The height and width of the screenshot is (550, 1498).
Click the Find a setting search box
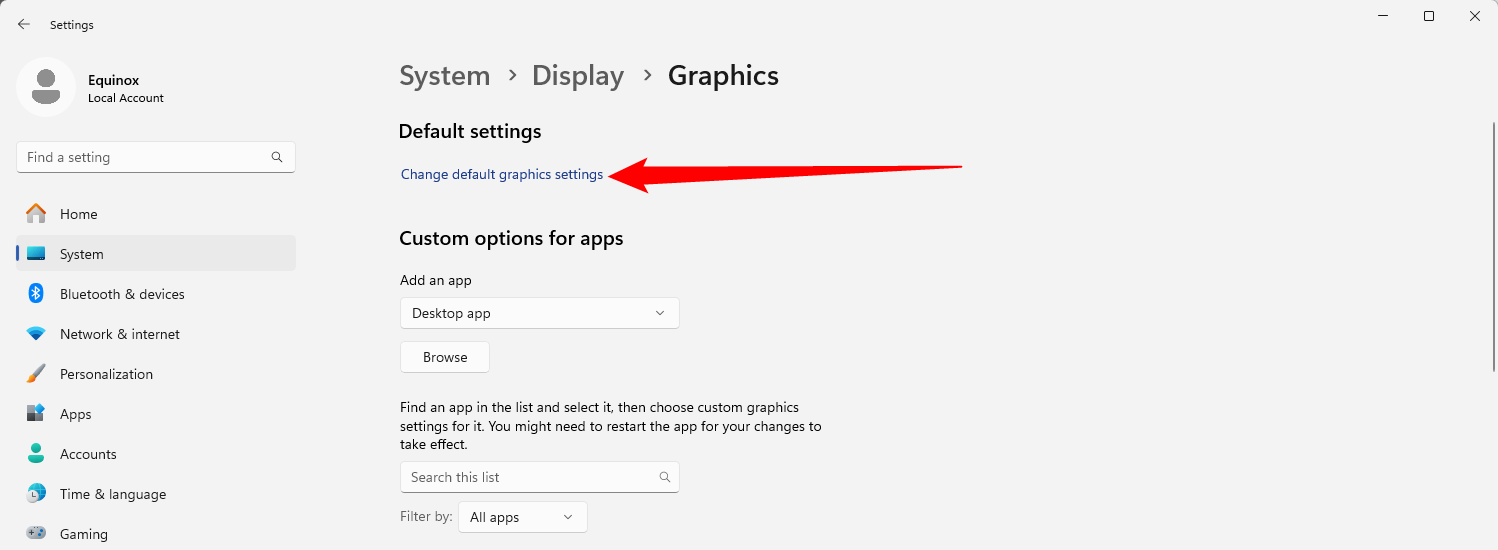point(156,157)
